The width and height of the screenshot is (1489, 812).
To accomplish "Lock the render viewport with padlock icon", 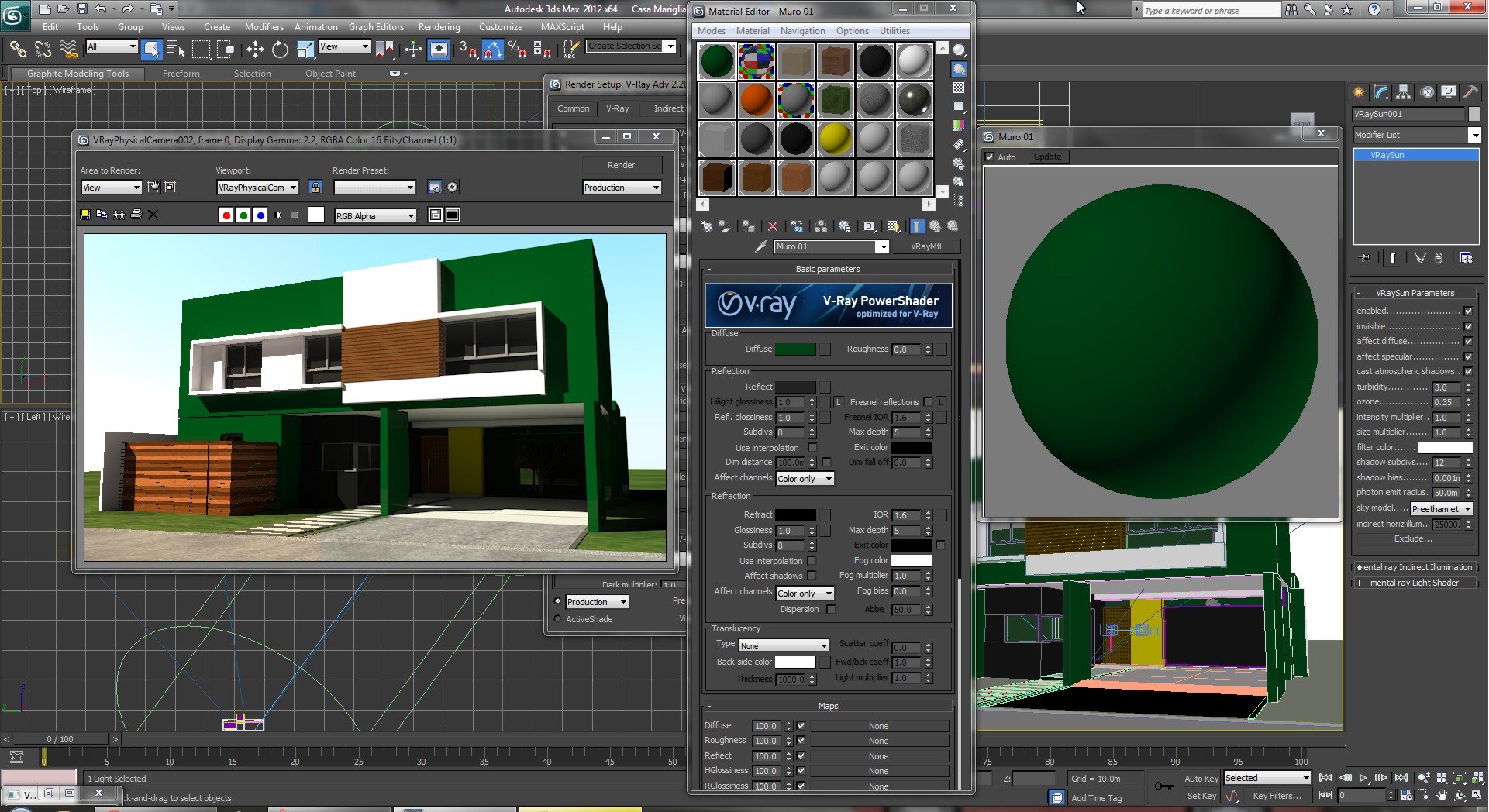I will pos(315,187).
